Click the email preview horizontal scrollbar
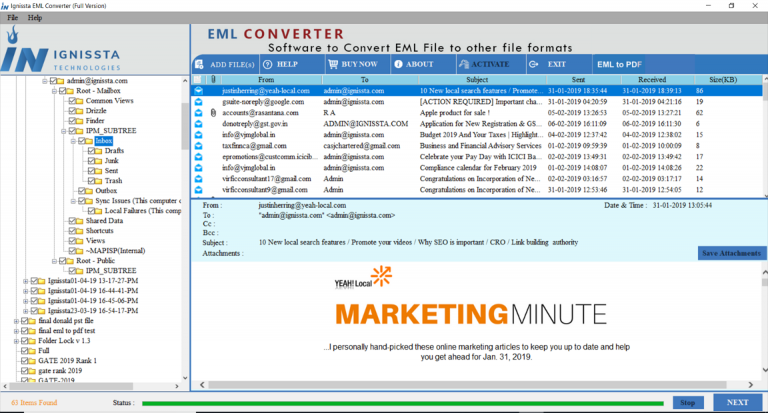 click(466, 385)
